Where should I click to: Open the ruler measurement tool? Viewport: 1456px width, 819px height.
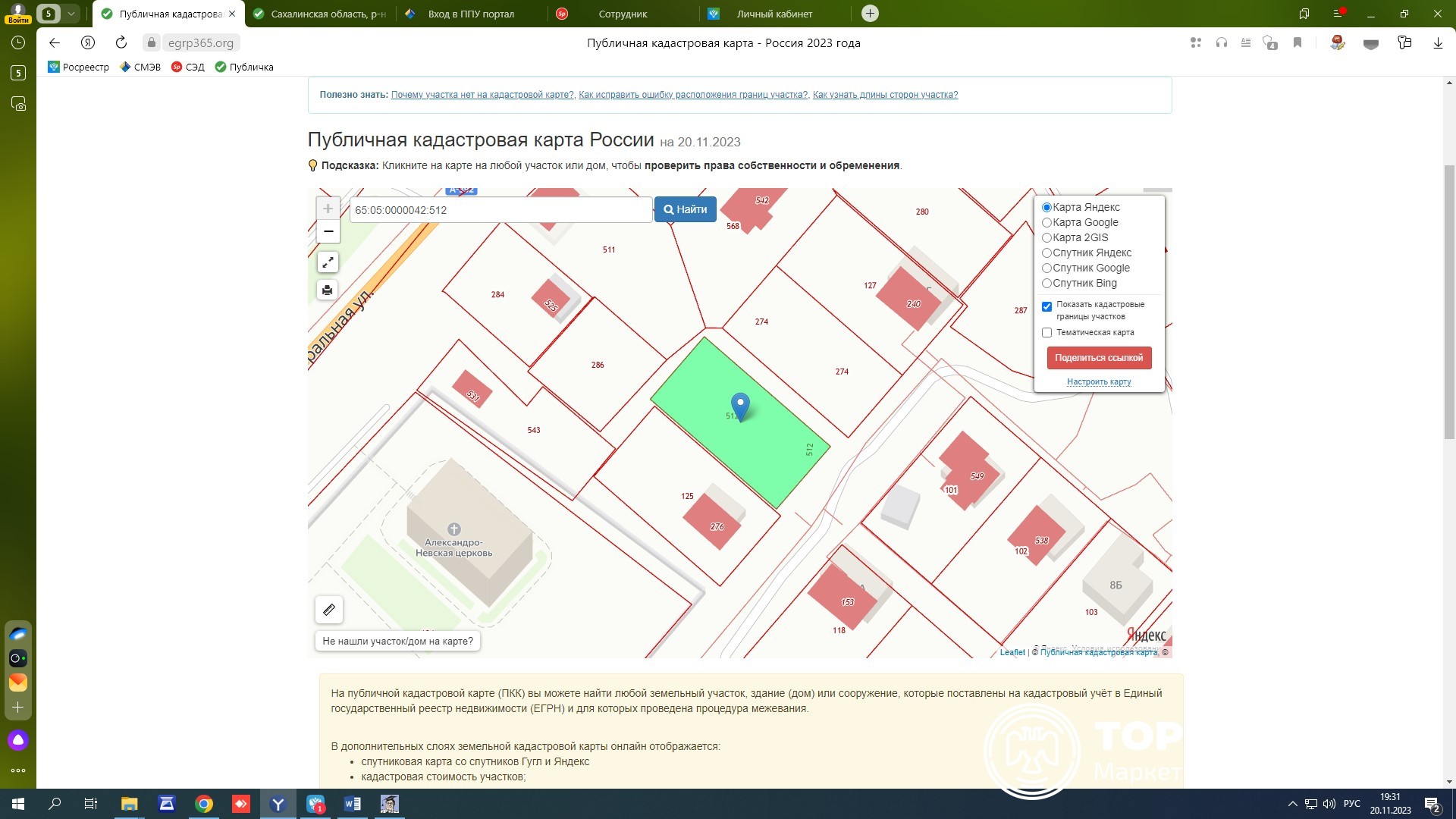[x=329, y=610]
